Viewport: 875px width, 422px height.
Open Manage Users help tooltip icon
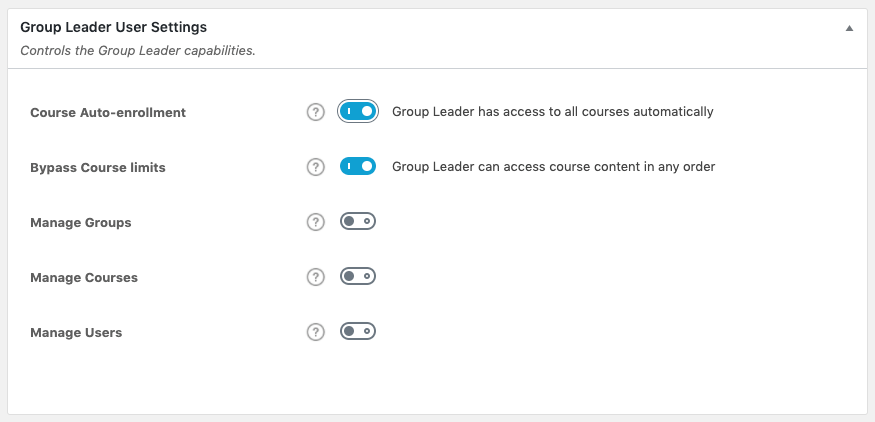tap(316, 332)
